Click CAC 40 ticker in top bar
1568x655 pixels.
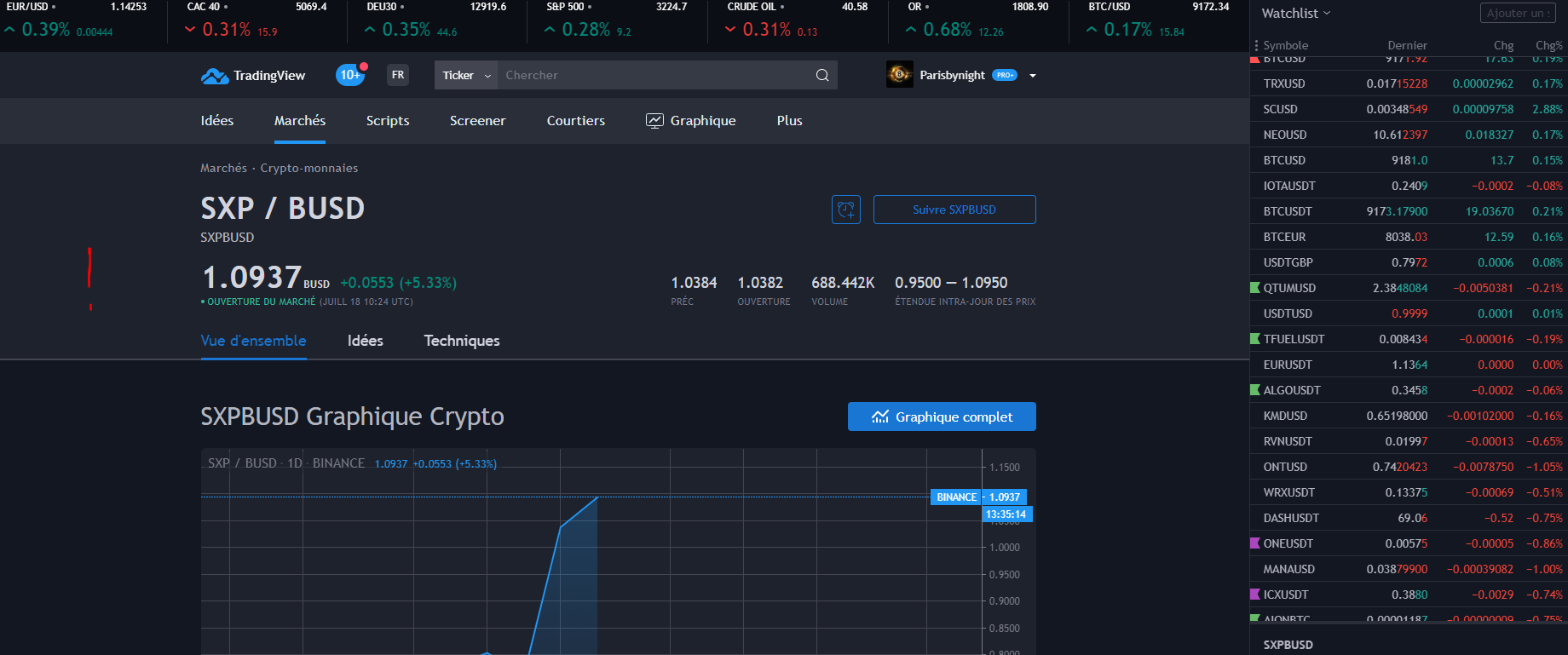point(257,20)
